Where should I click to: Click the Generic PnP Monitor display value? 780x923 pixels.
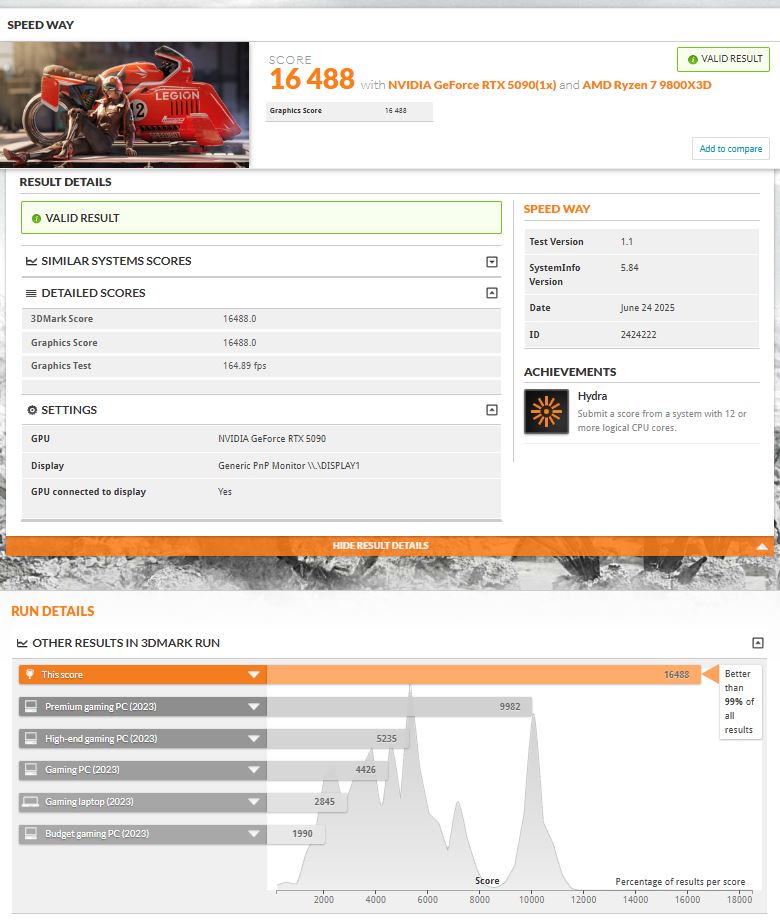click(288, 466)
